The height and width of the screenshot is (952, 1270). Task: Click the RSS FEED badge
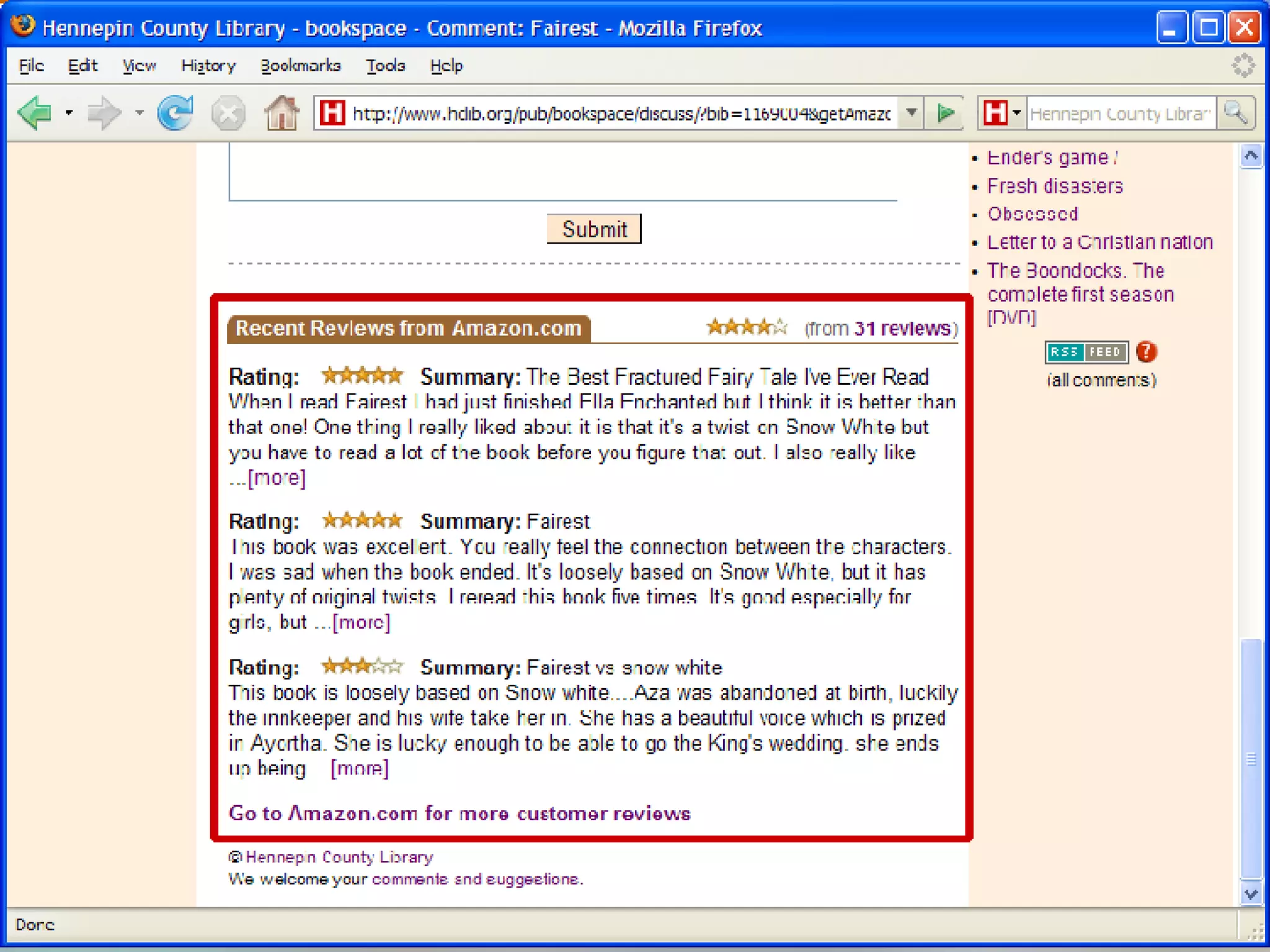point(1086,352)
